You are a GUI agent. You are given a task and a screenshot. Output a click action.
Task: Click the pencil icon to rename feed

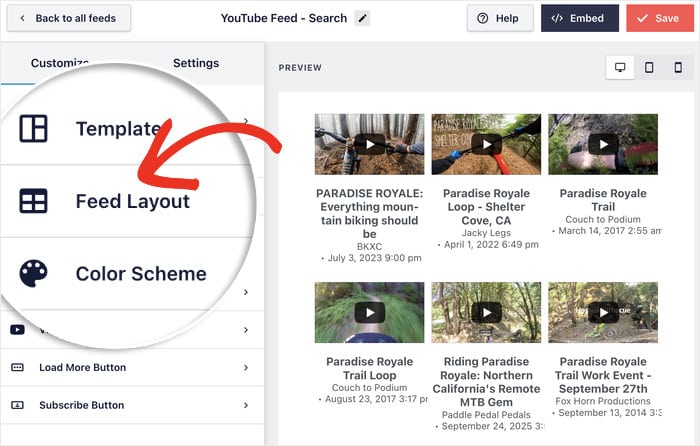(x=362, y=18)
